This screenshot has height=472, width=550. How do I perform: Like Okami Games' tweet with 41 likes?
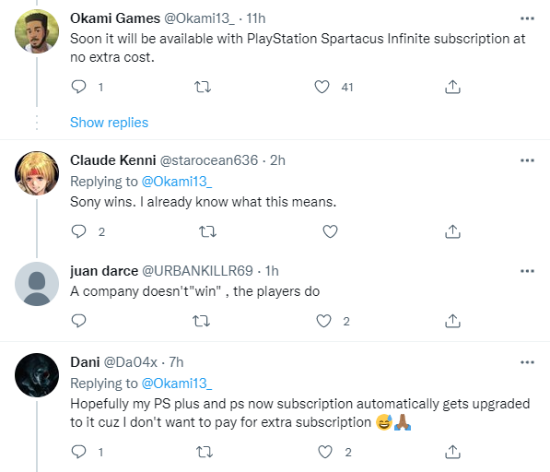click(x=322, y=87)
